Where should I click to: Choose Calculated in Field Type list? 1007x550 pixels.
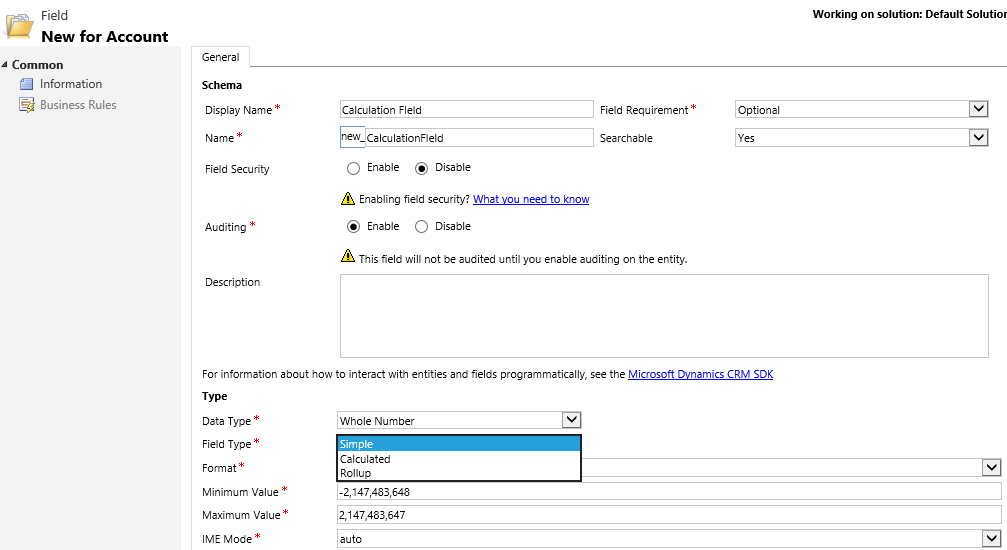pos(459,459)
